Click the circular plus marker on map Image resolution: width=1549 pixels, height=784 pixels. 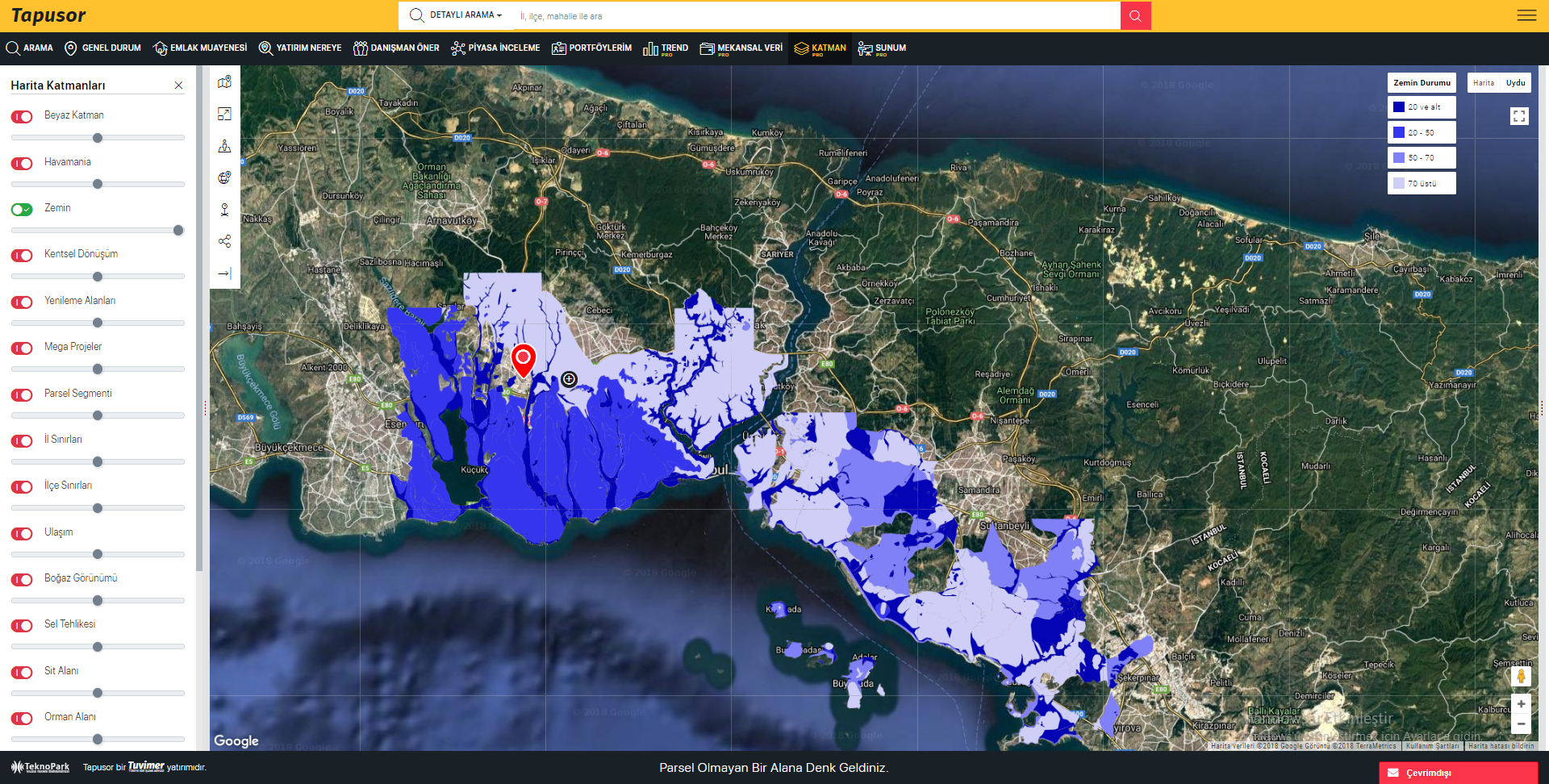click(x=569, y=379)
